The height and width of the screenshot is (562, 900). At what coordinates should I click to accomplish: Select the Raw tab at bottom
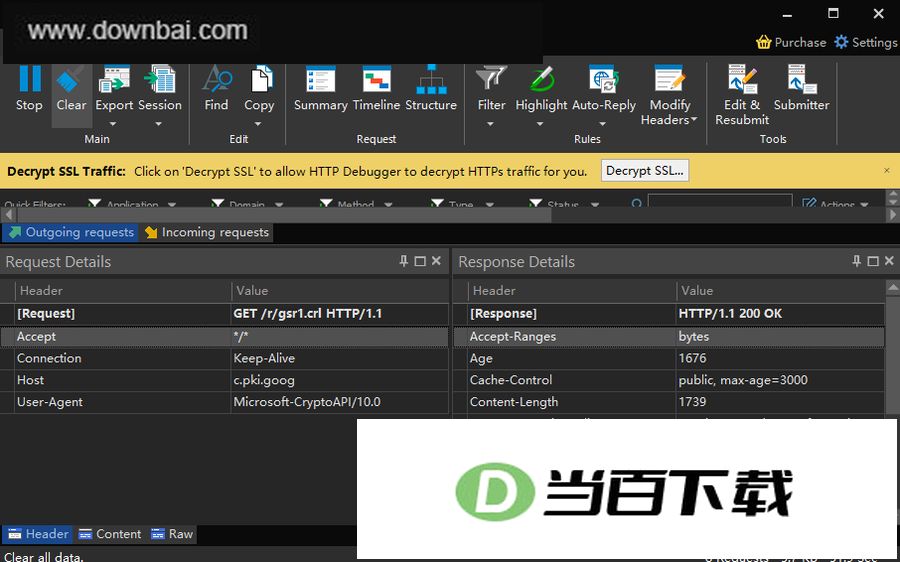click(x=172, y=534)
